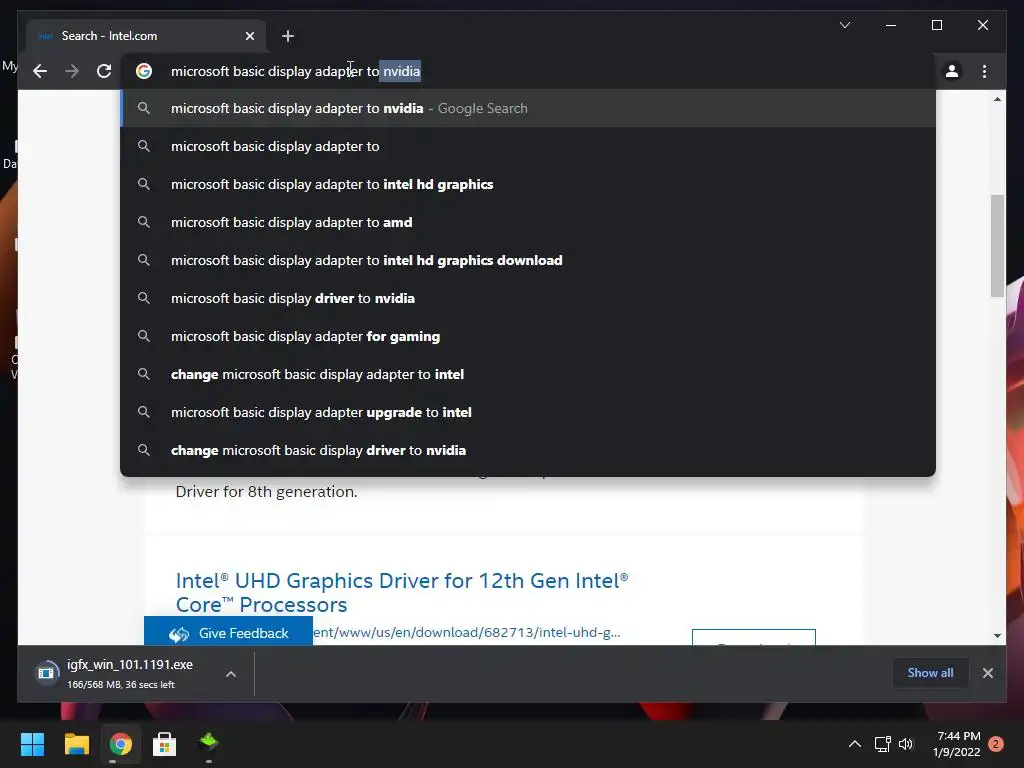Show hidden system tray icons
This screenshot has width=1024, height=768.
click(x=854, y=744)
